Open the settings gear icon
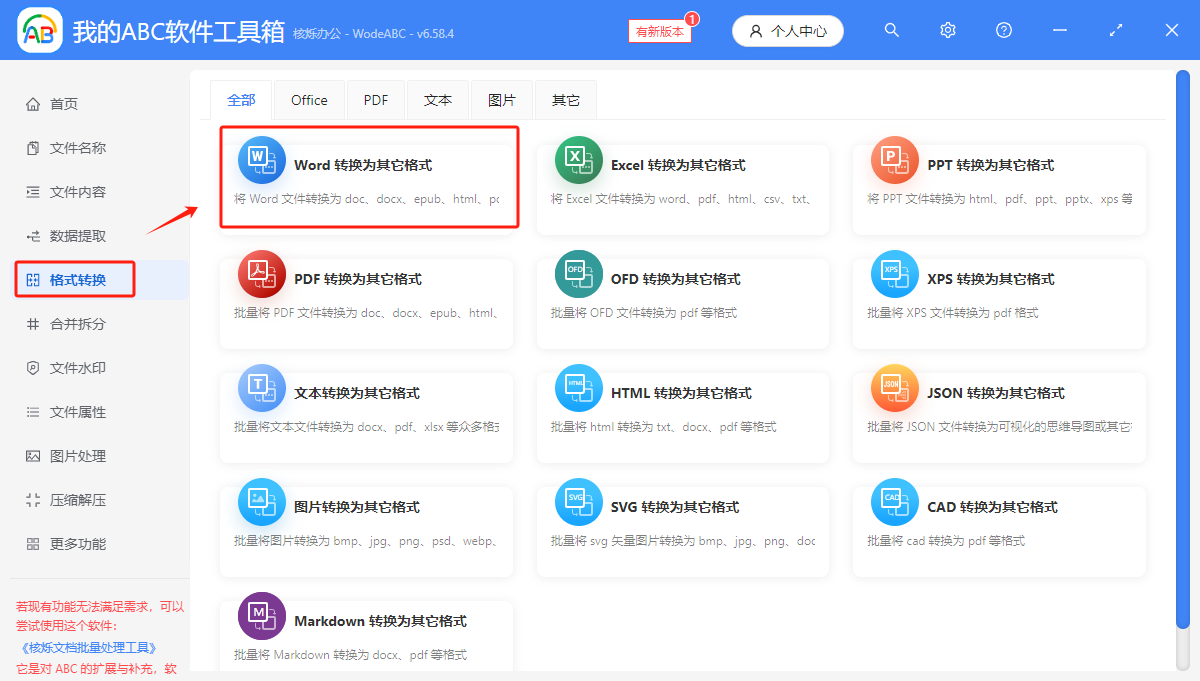Viewport: 1200px width, 681px height. [947, 30]
